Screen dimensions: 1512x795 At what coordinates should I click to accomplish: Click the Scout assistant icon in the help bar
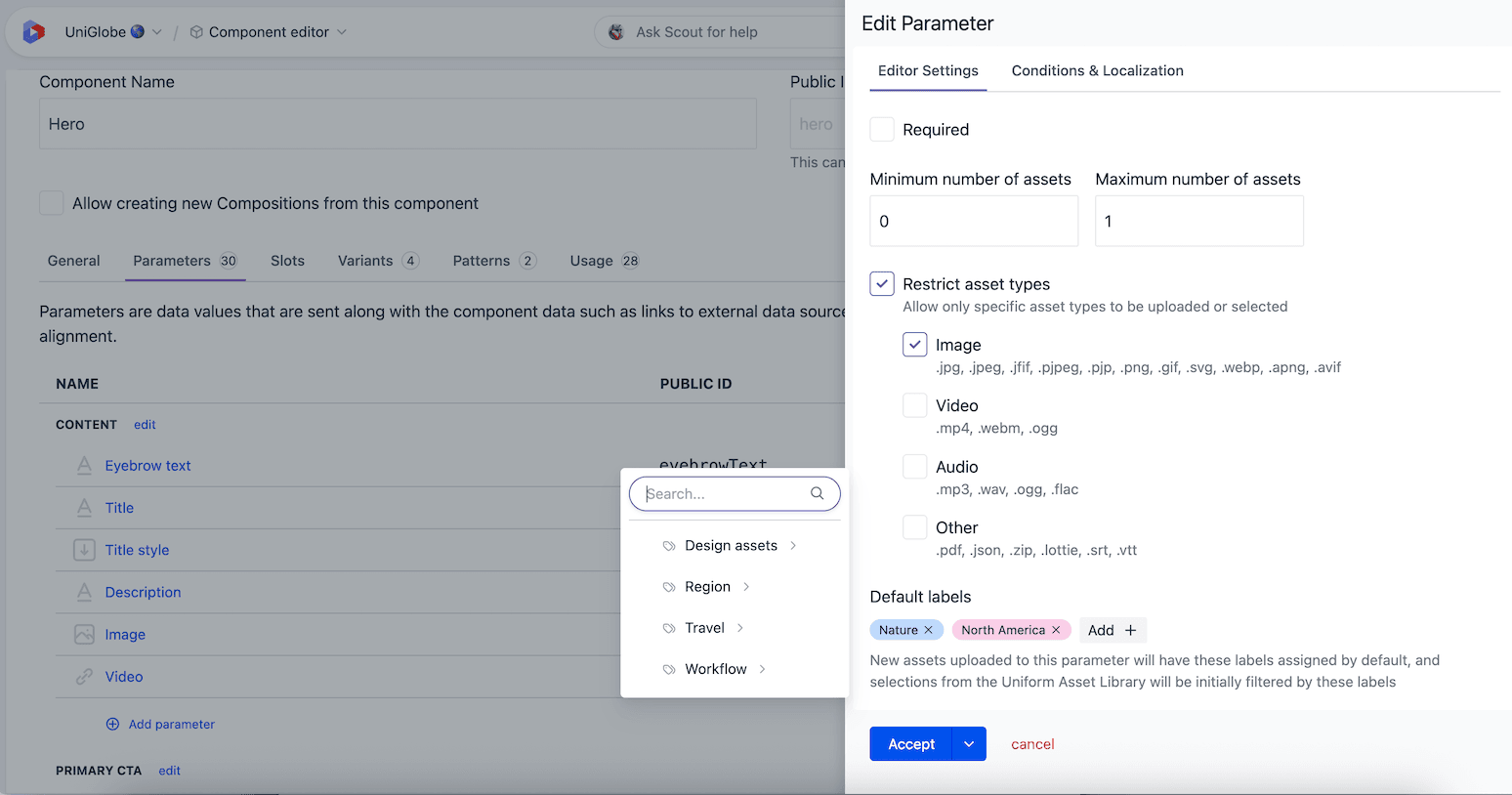tap(615, 31)
